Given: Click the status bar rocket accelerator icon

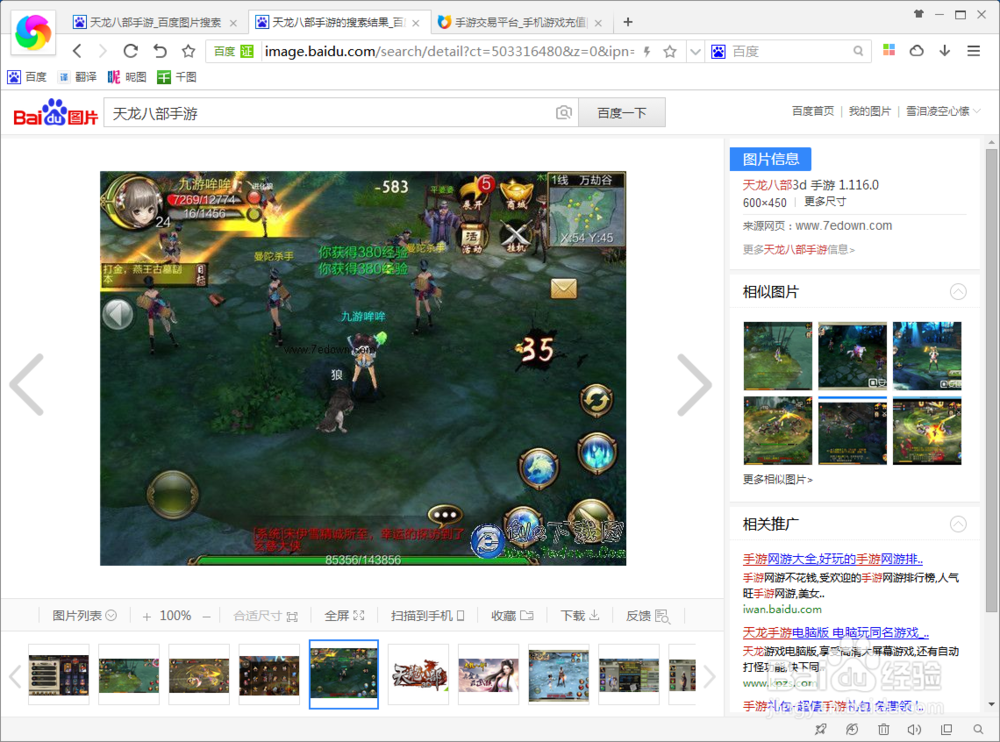Looking at the screenshot, I should 821,729.
